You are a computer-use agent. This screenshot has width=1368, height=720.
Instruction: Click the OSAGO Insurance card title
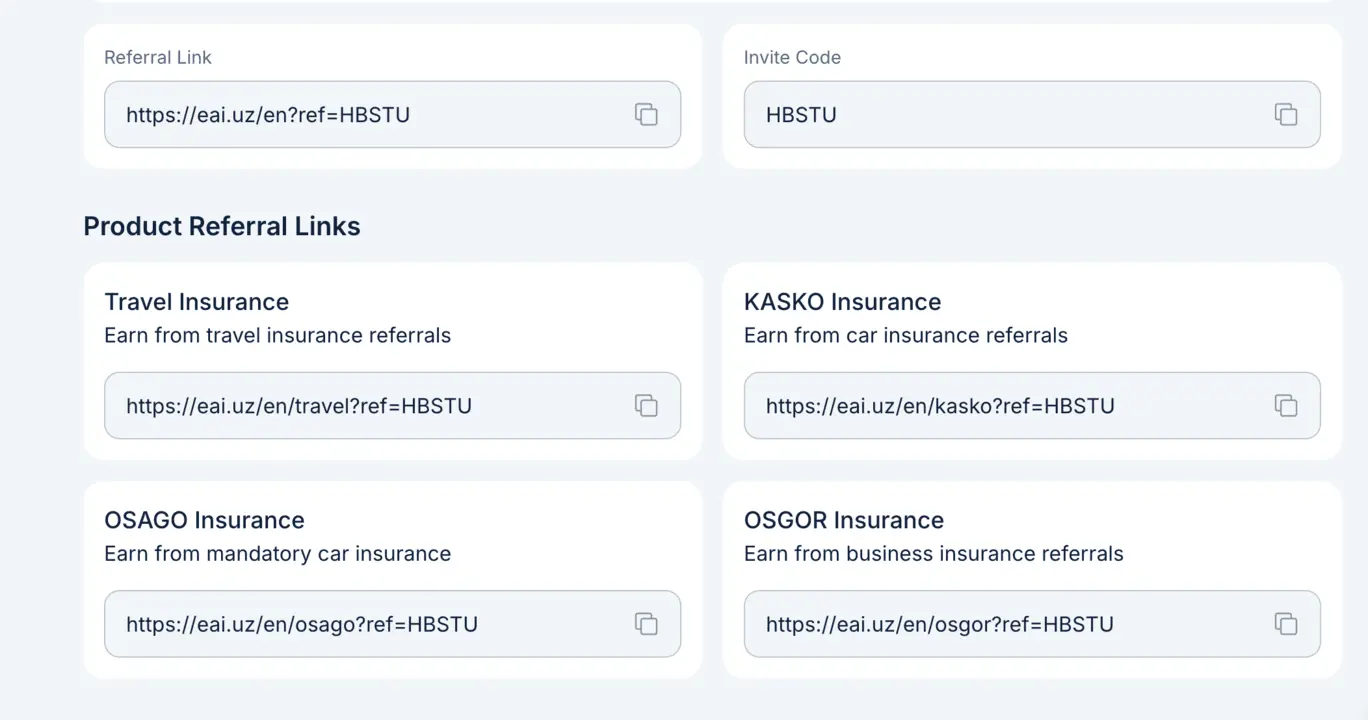pyautogui.click(x=204, y=520)
